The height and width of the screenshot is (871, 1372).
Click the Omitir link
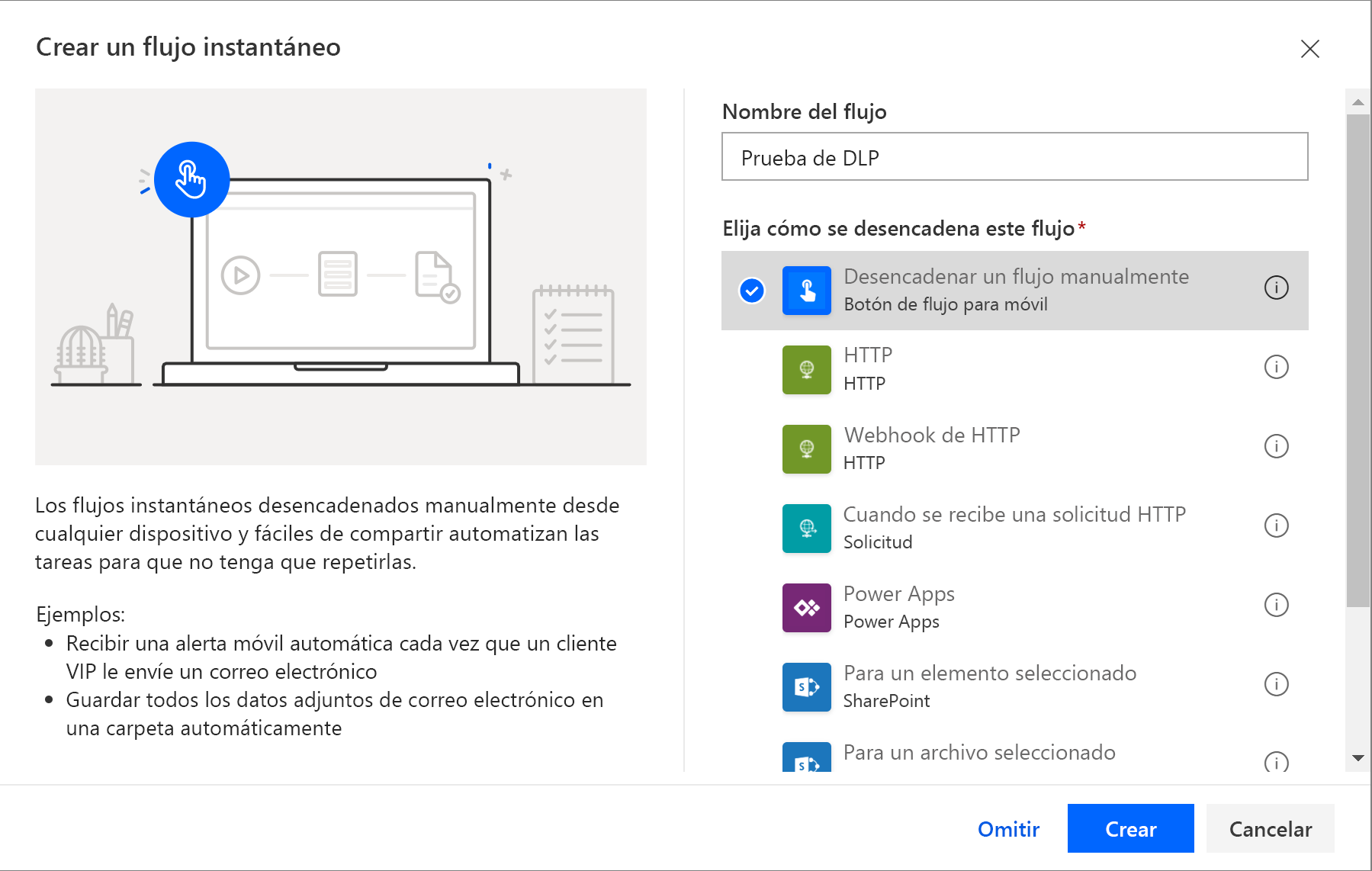[1008, 828]
